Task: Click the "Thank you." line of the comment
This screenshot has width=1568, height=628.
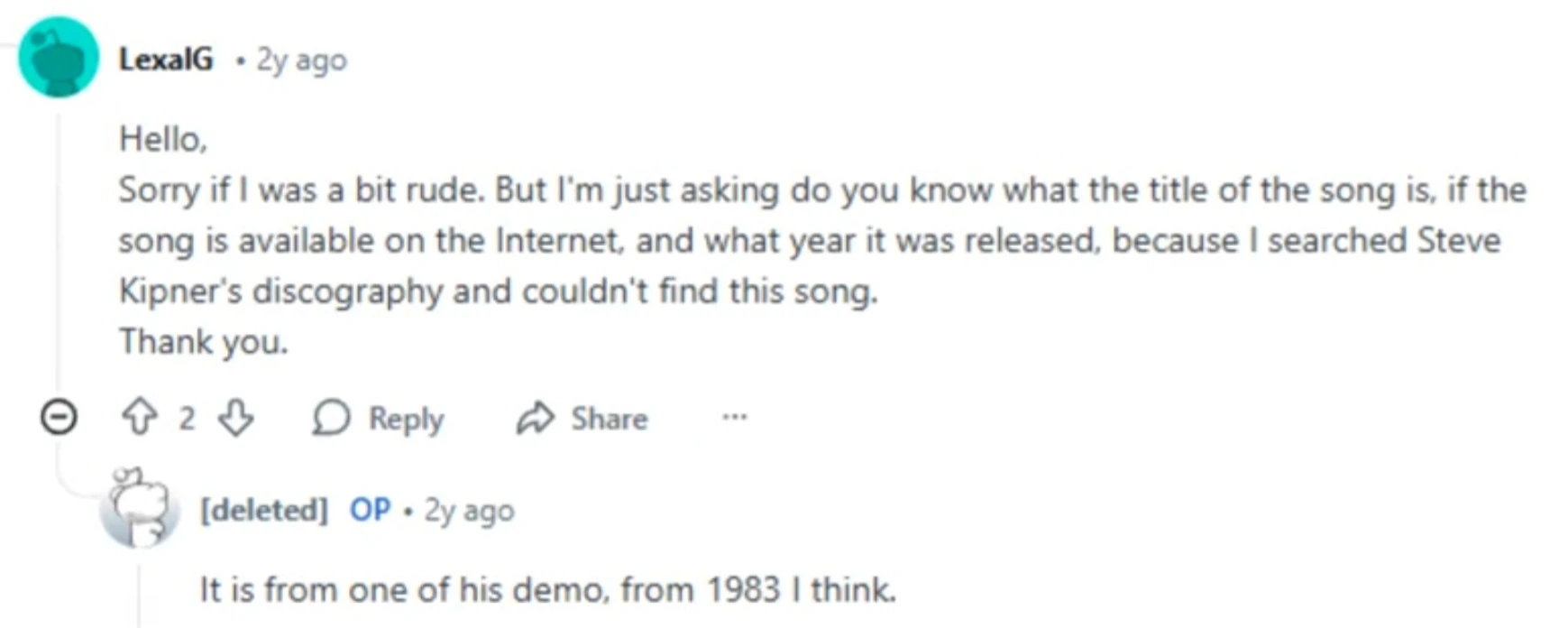Action: 204,342
